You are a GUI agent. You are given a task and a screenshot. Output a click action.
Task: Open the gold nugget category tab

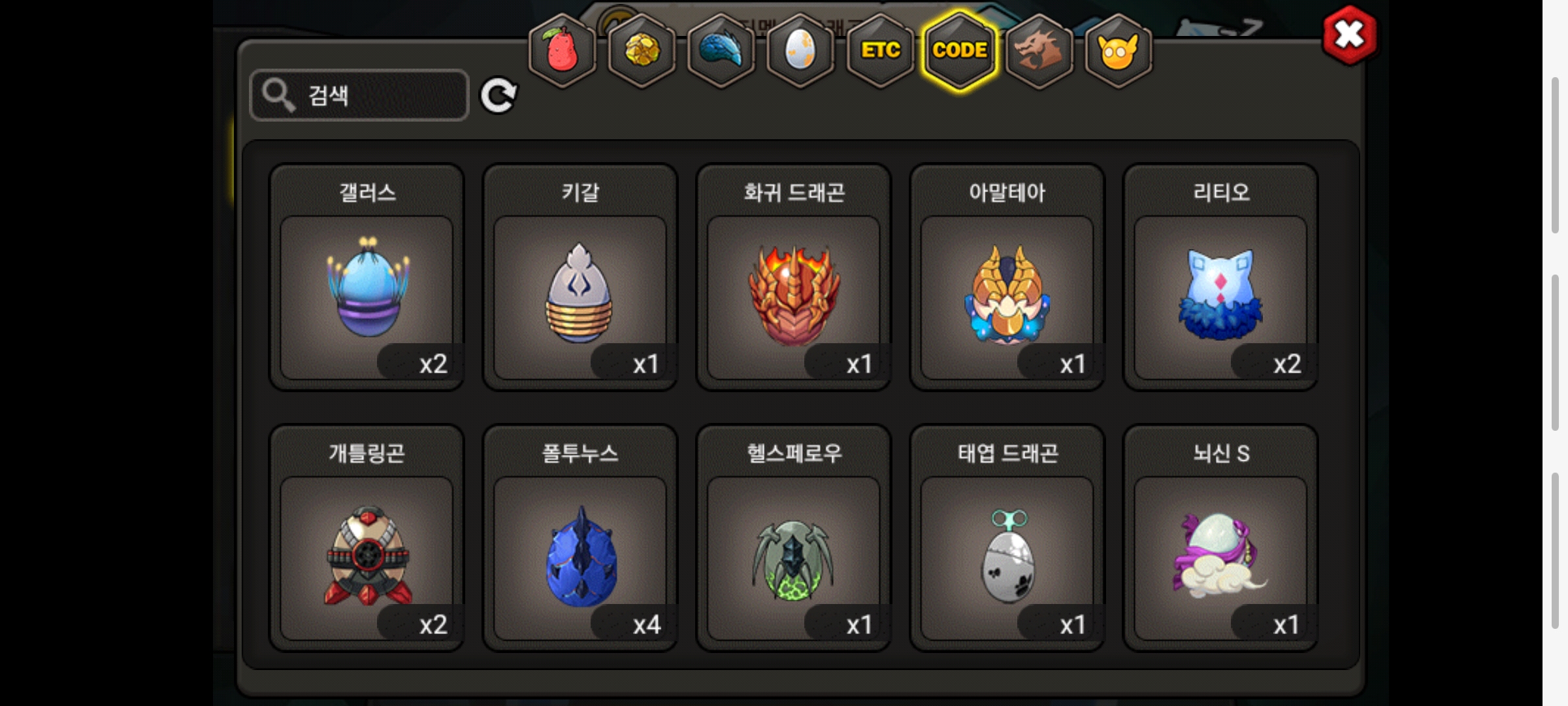pos(642,50)
